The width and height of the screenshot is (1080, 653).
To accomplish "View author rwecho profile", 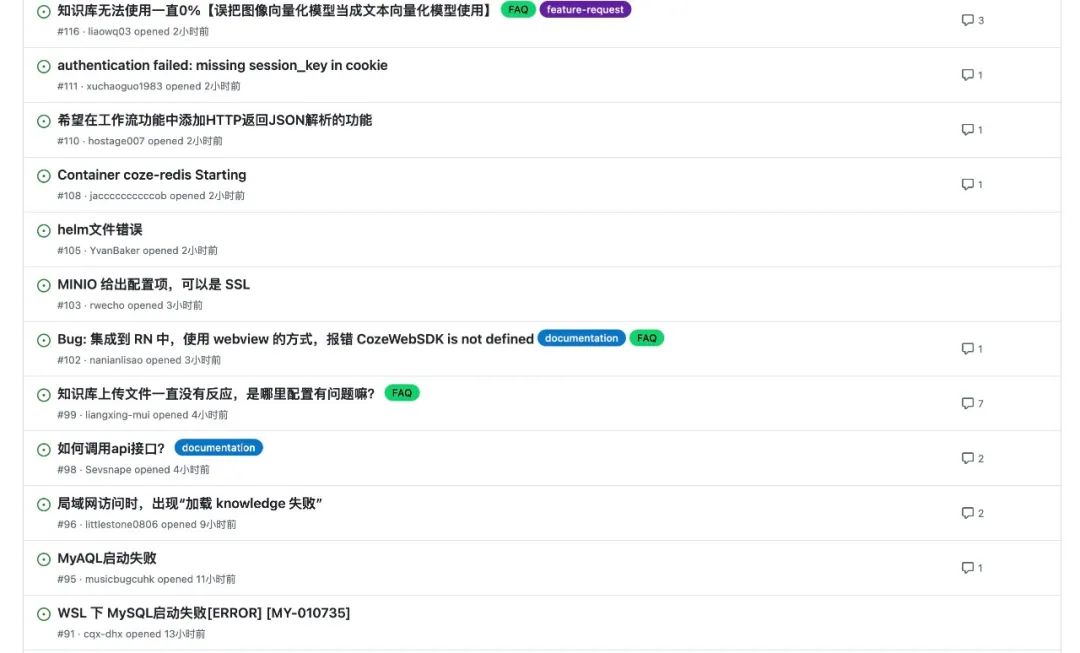I will (x=107, y=305).
